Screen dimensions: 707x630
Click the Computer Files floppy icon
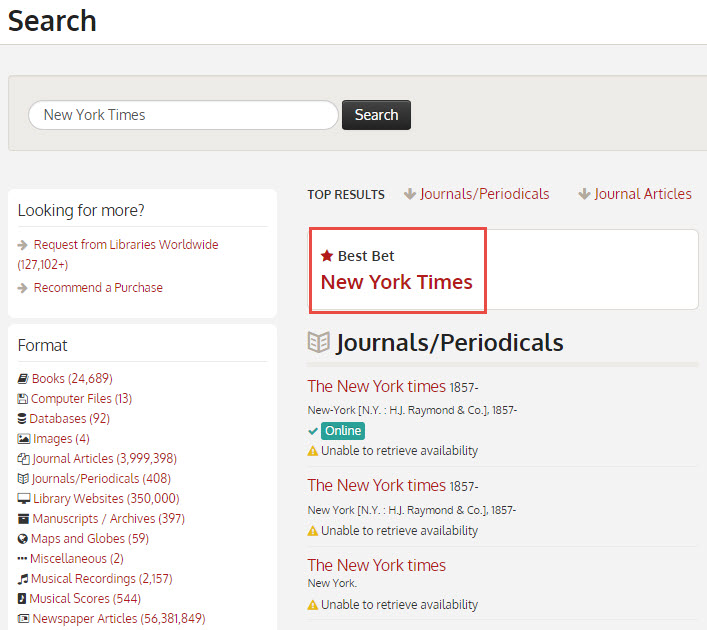pyautogui.click(x=23, y=399)
